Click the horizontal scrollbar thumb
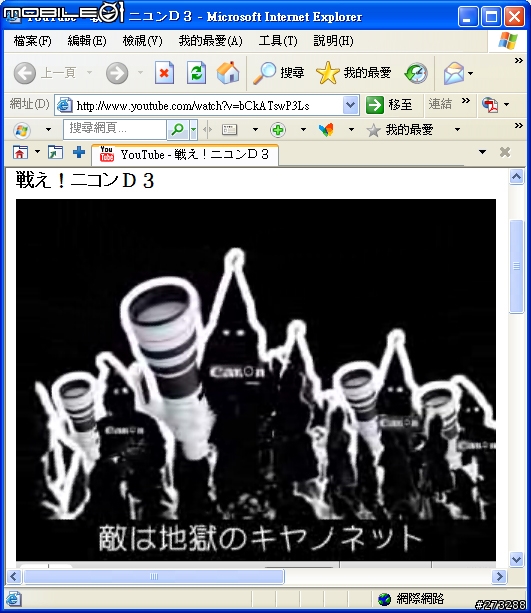 tap(154, 576)
